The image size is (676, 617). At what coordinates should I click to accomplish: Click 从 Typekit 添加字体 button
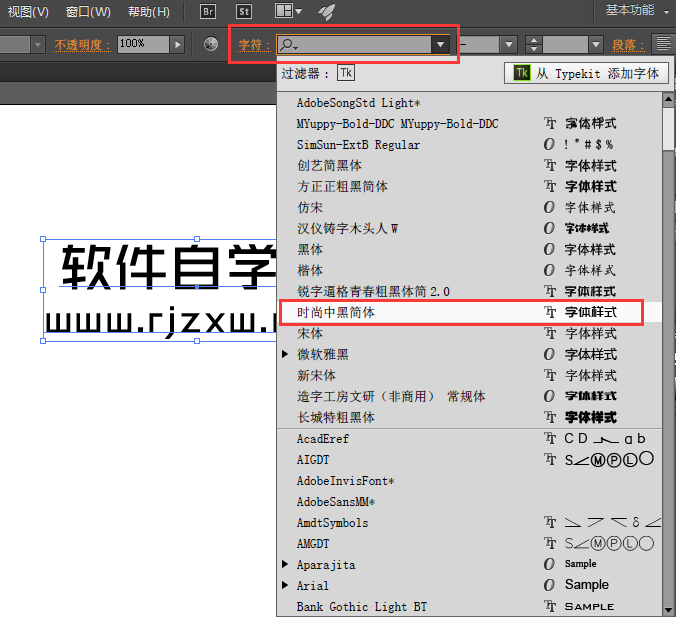tap(586, 73)
